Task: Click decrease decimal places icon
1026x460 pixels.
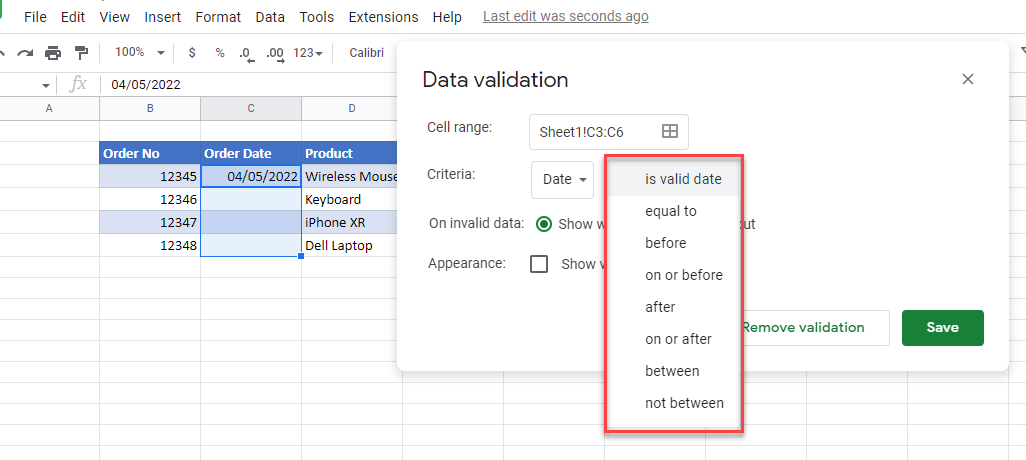Action: [246, 52]
